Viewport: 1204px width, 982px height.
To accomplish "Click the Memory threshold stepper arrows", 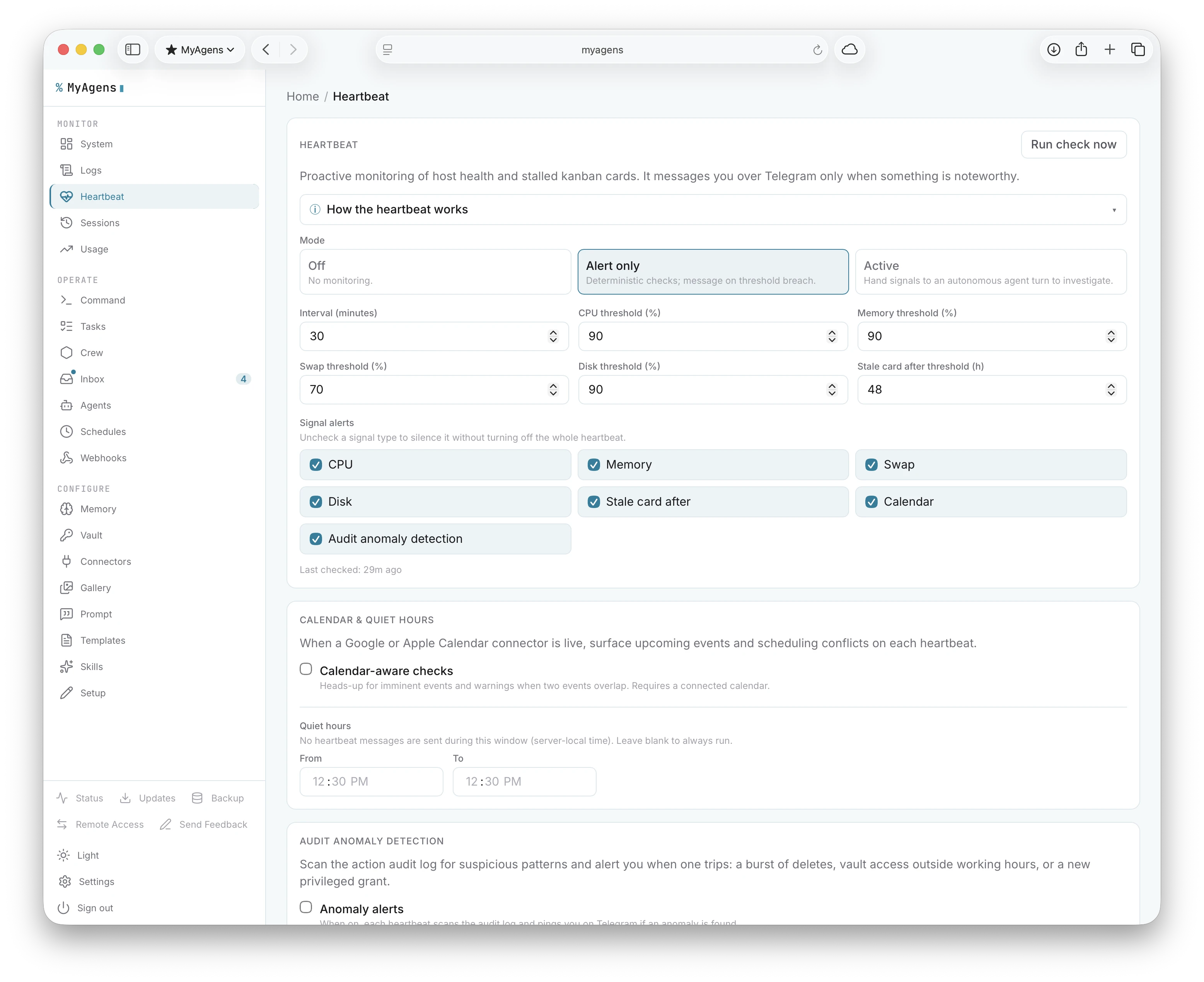I will tap(1111, 337).
